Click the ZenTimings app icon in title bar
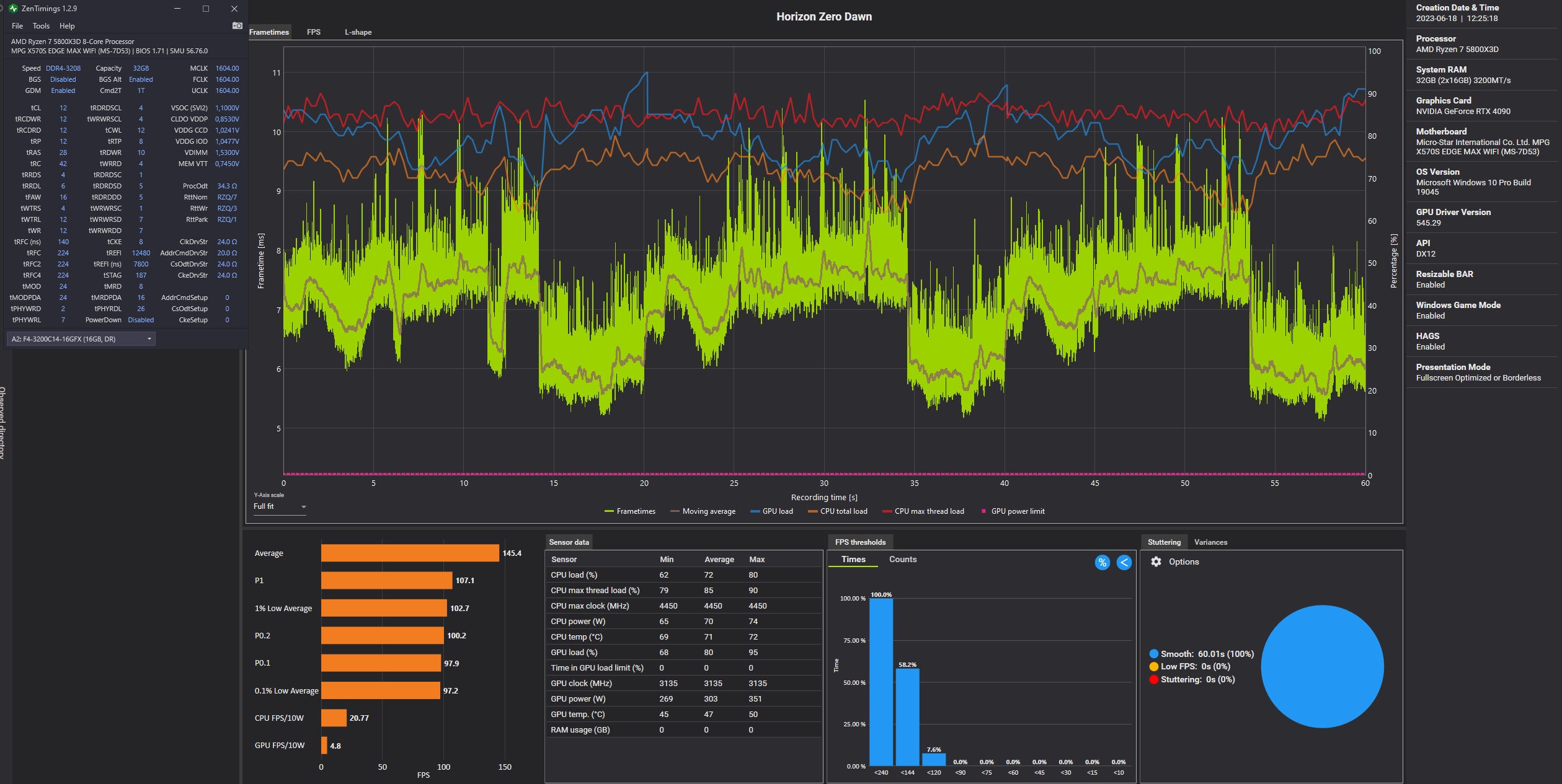Screen dimensions: 1562x784 (13, 9)
